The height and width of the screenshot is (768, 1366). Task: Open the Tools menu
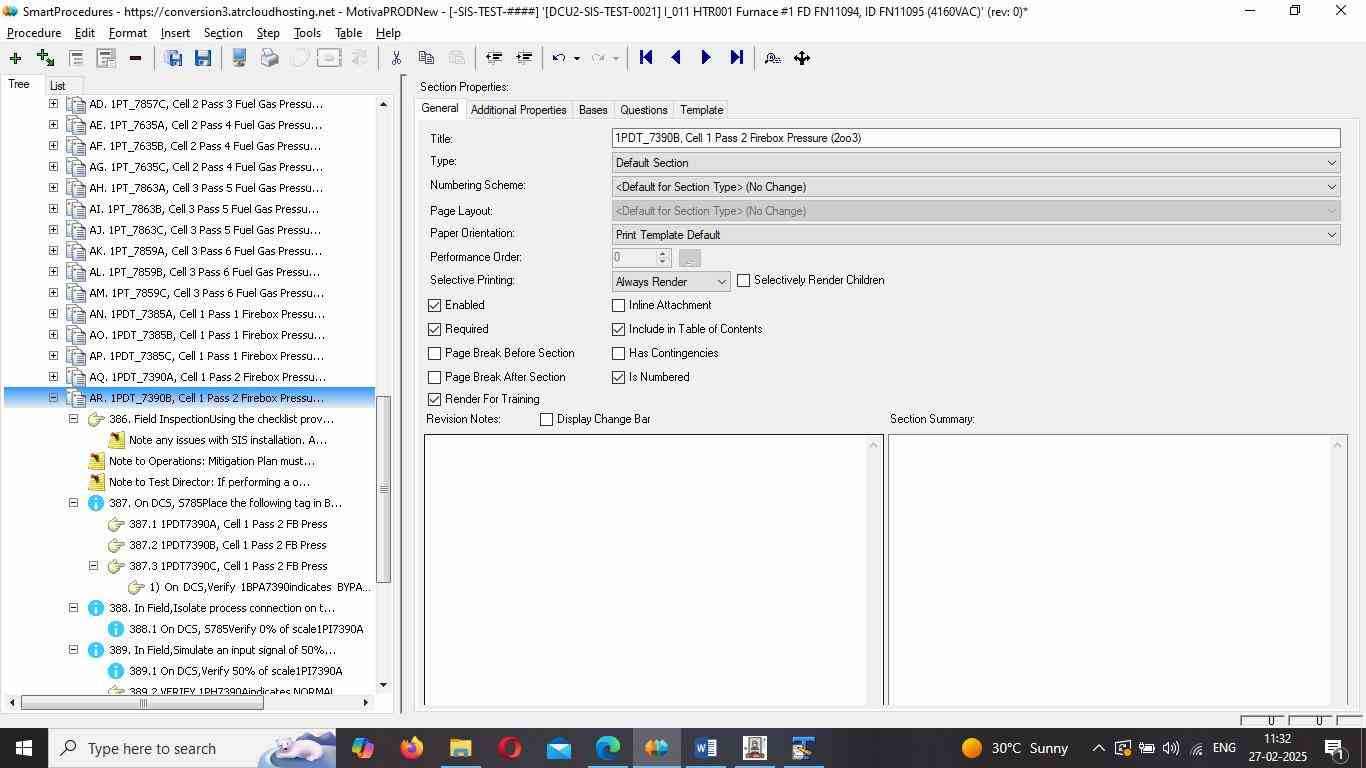click(307, 33)
